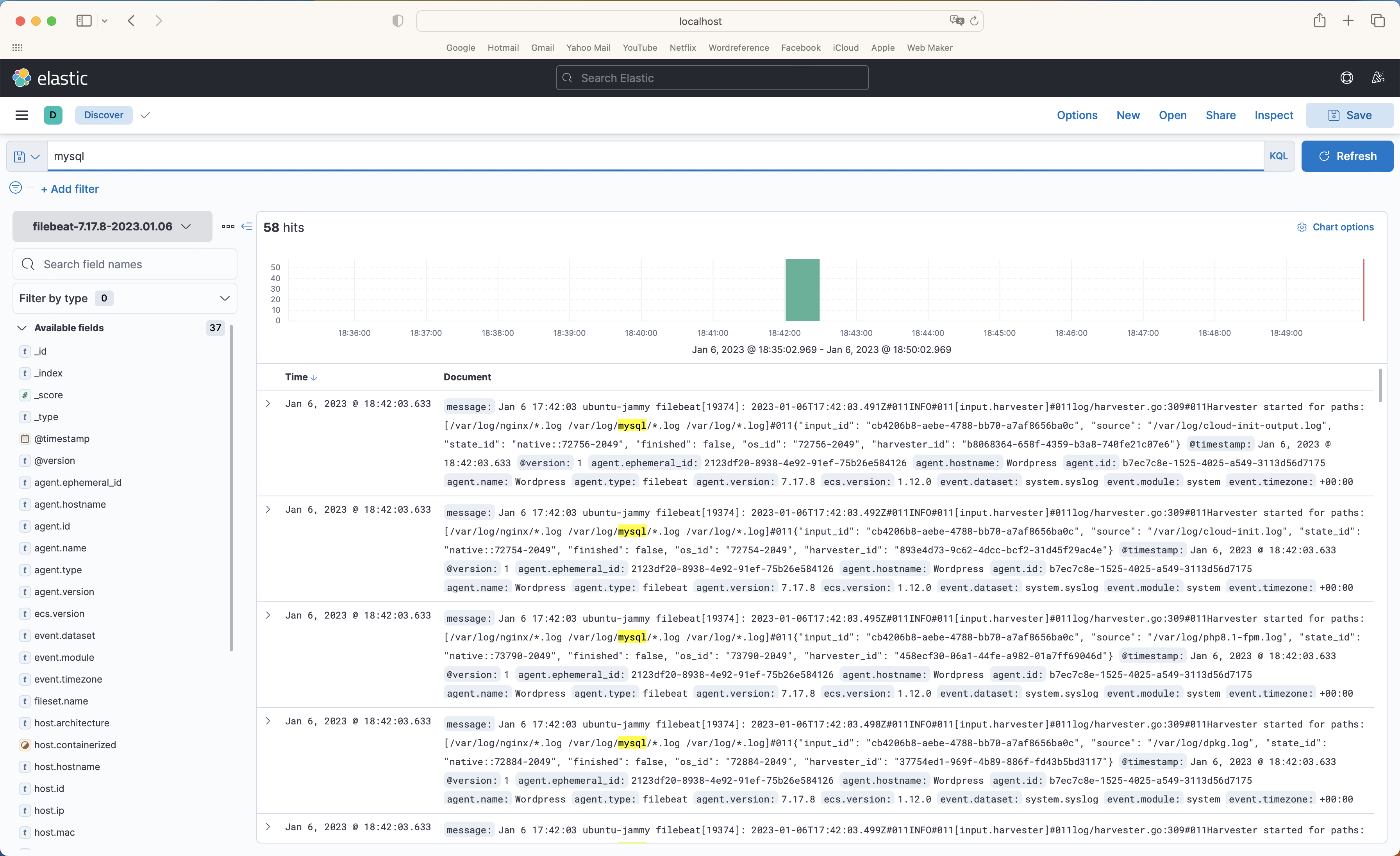Click inside the Search field names box
The image size is (1400, 856).
(x=125, y=264)
